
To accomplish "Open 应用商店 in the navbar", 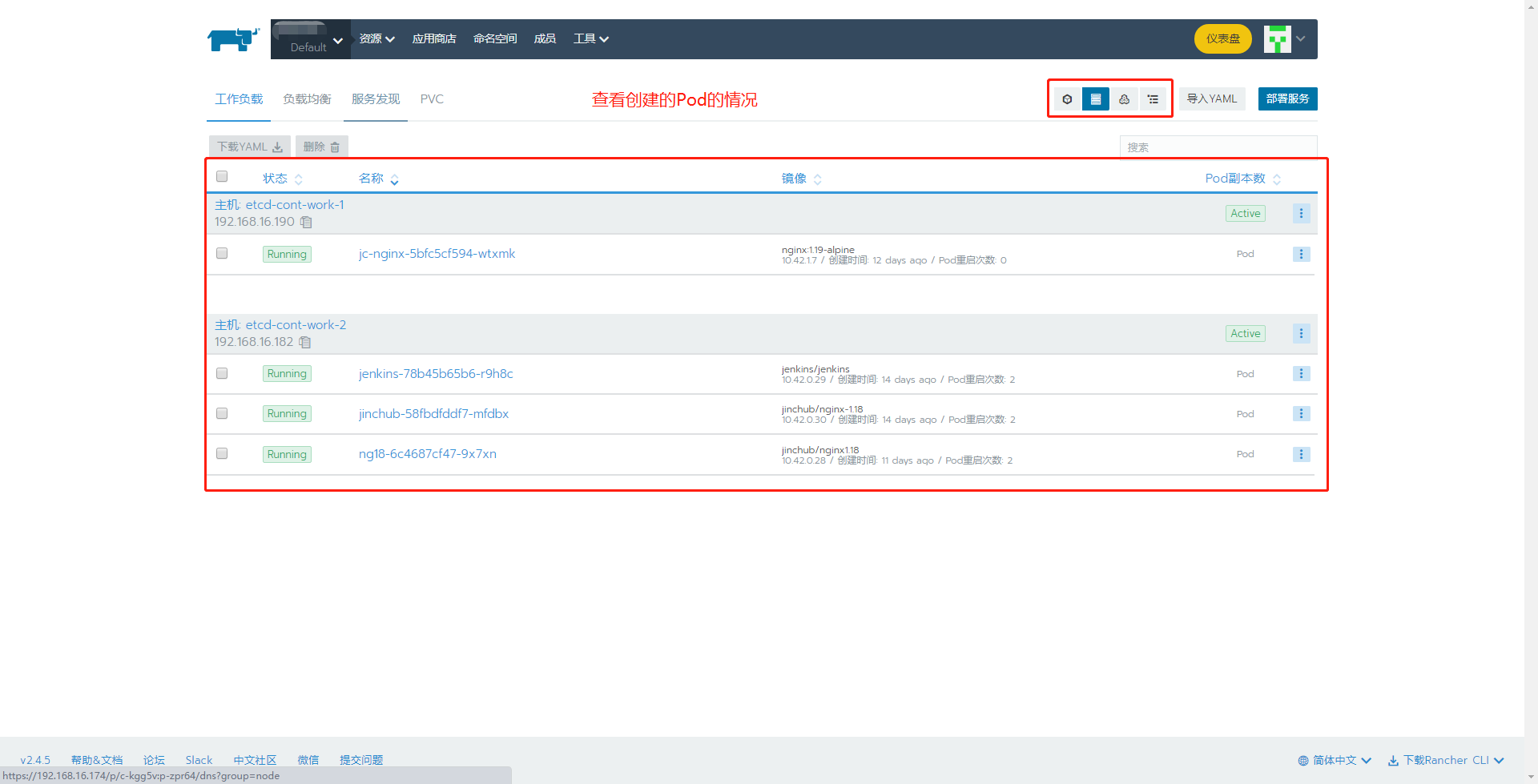I will 434,38.
